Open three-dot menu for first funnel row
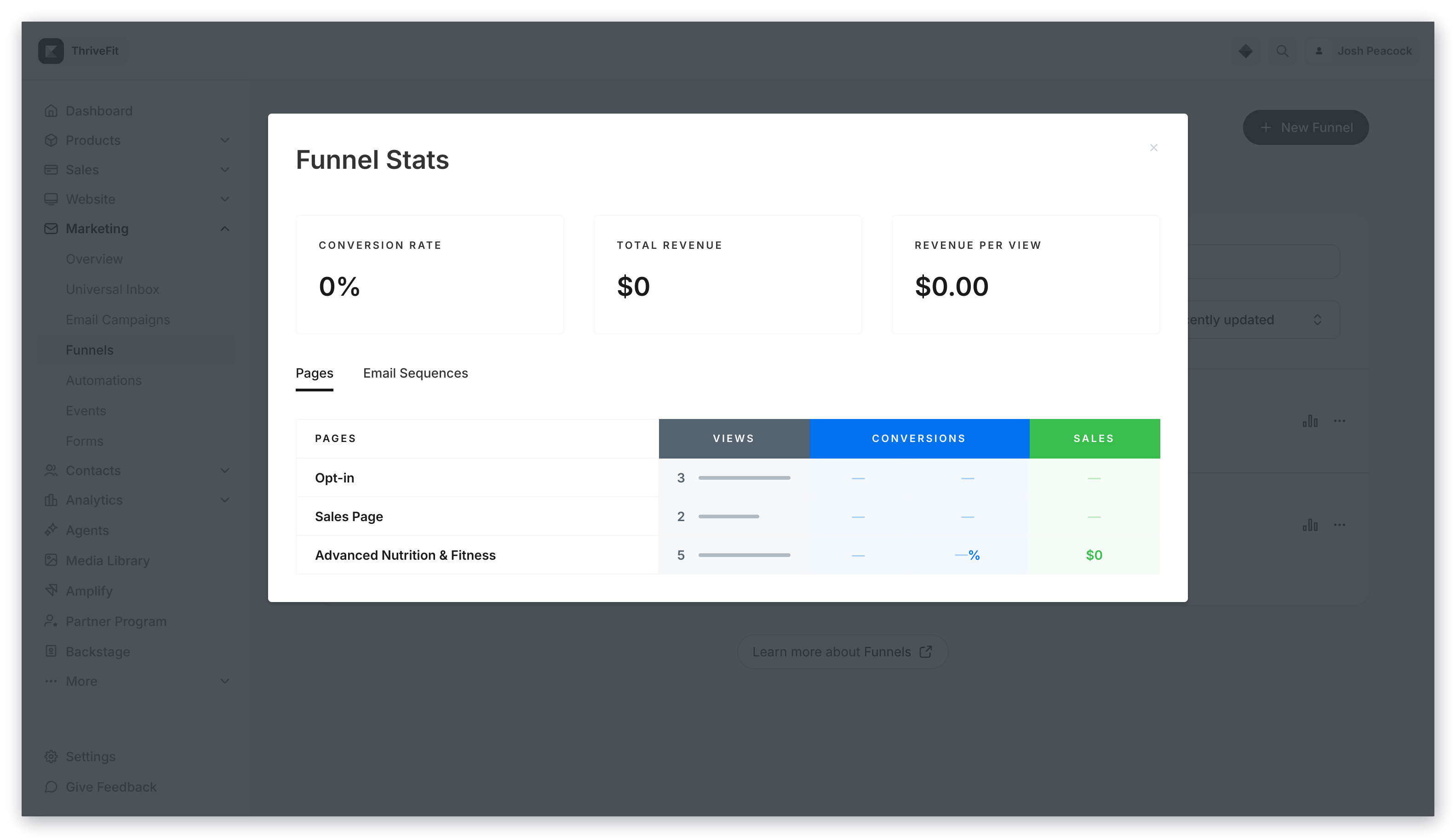Viewport: 1456px width, 838px height. [1339, 421]
